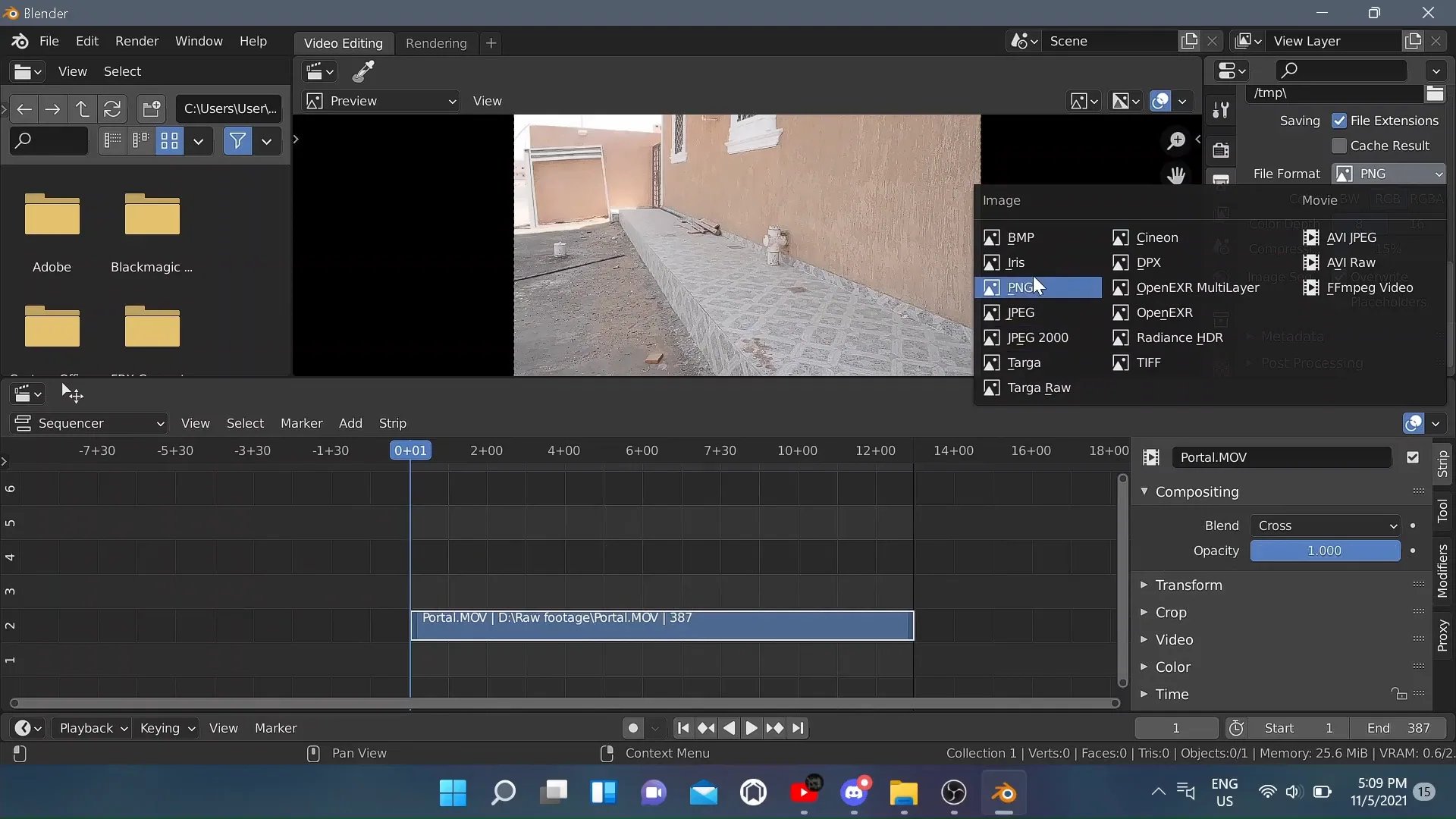This screenshot has height=819, width=1456.
Task: Select JPEG format from image options
Action: point(1021,312)
